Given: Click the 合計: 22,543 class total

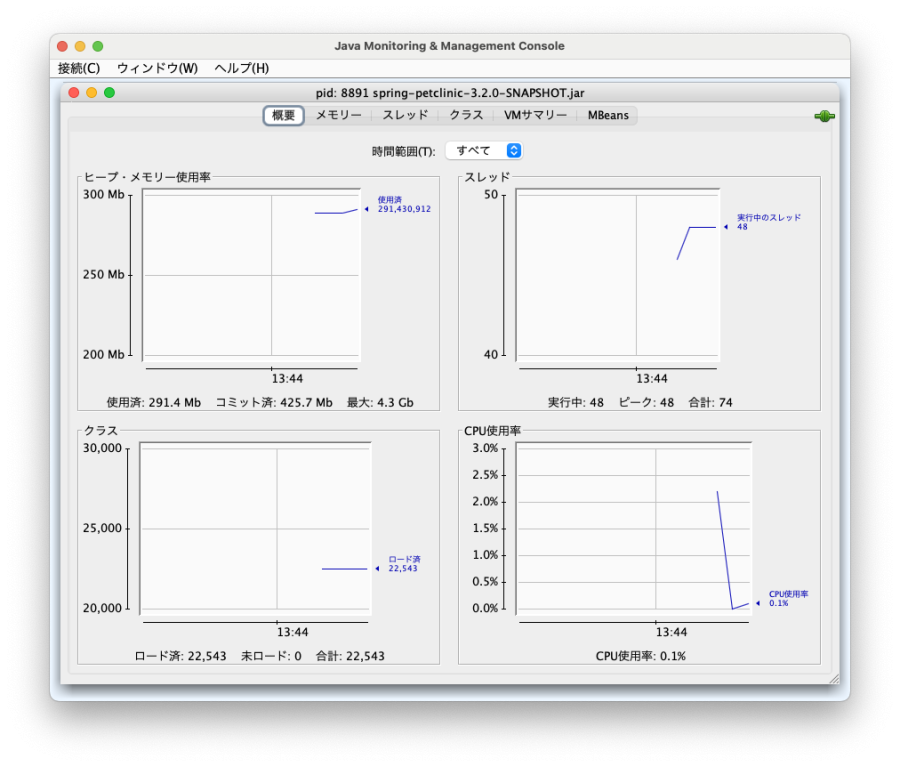Looking at the screenshot, I should 350,656.
